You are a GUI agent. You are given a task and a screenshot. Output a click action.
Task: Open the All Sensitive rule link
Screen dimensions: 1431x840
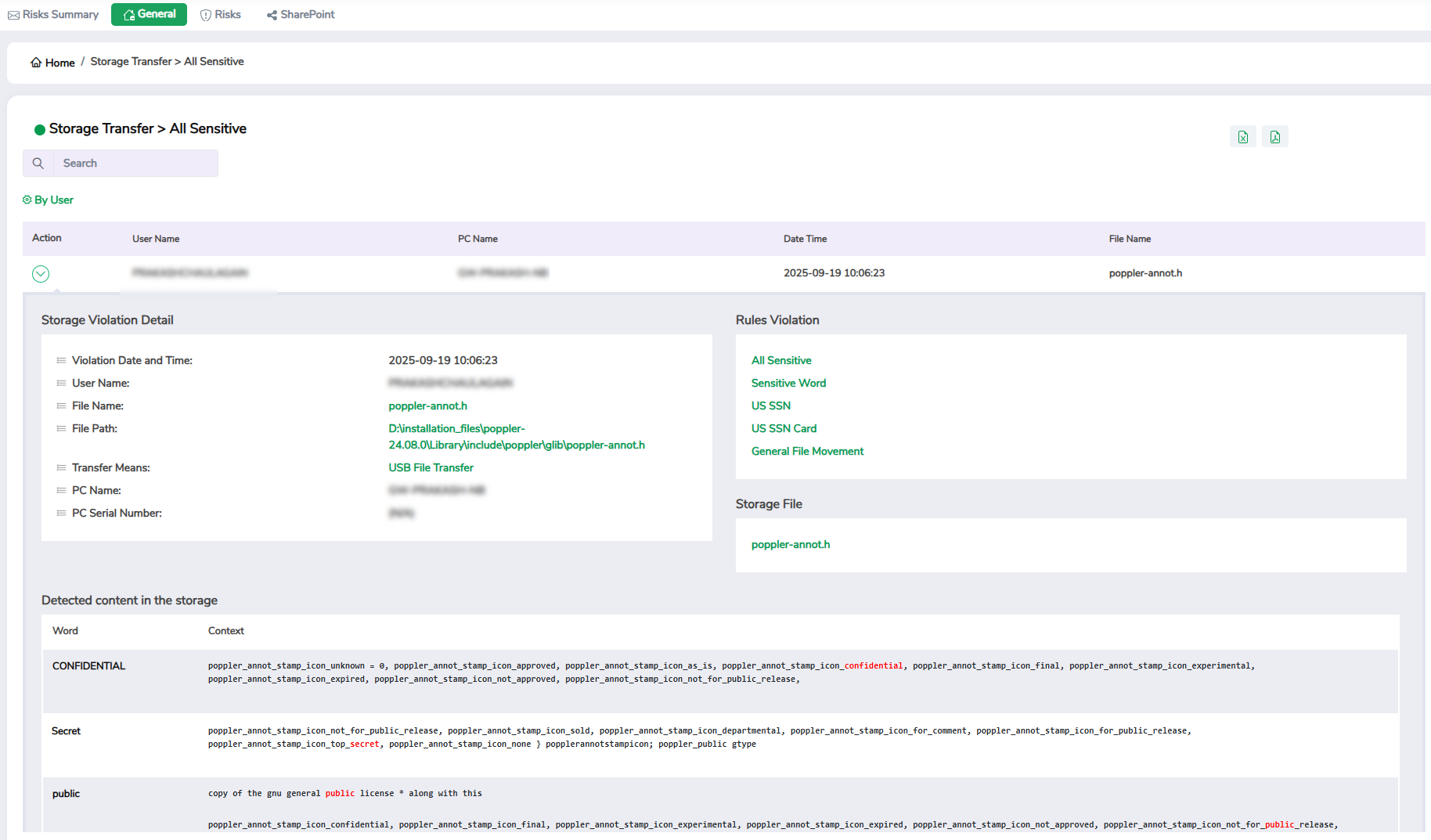tap(780, 360)
